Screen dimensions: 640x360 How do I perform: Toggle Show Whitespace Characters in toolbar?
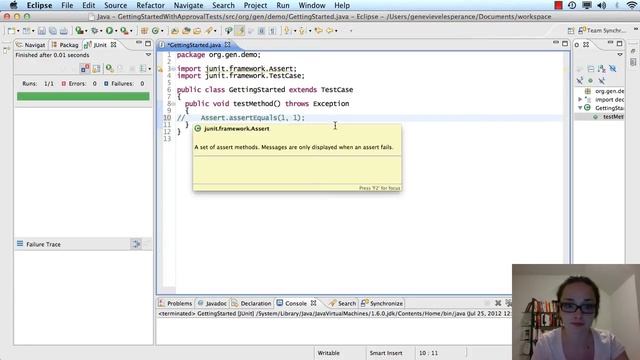point(272,31)
